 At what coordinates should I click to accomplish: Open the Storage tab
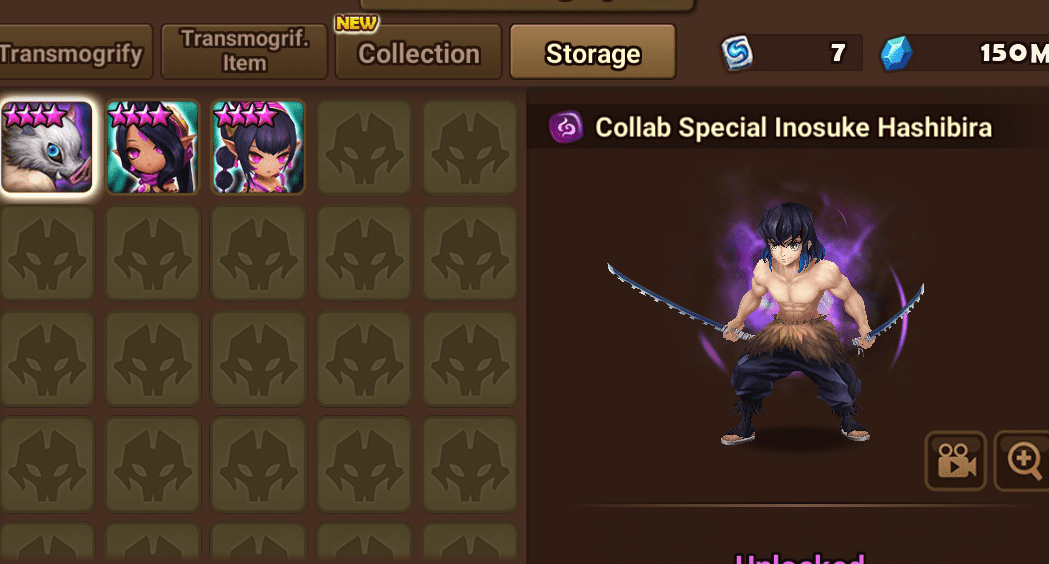click(593, 52)
